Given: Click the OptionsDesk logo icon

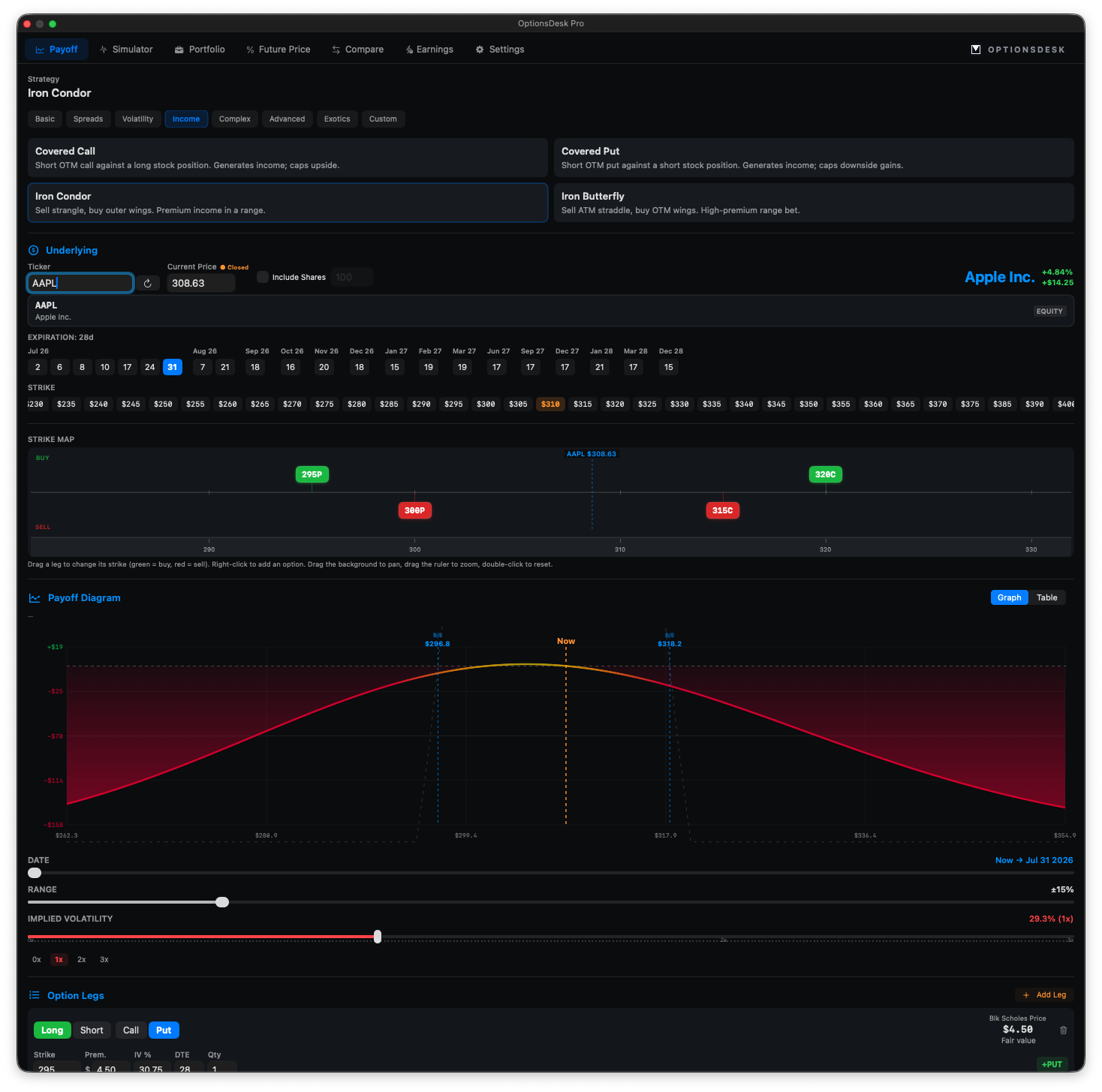Looking at the screenshot, I should tap(975, 50).
